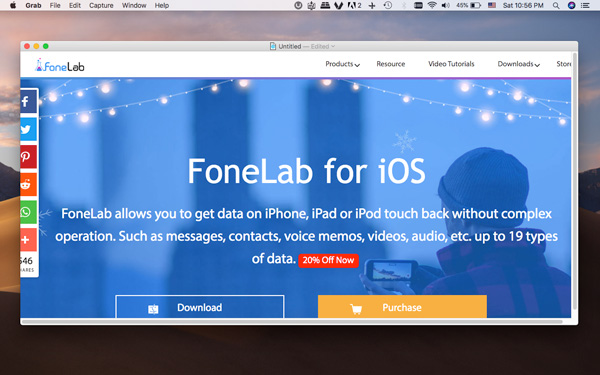600x375 pixels.
Task: Click the Untitled document title icon
Action: [273, 46]
